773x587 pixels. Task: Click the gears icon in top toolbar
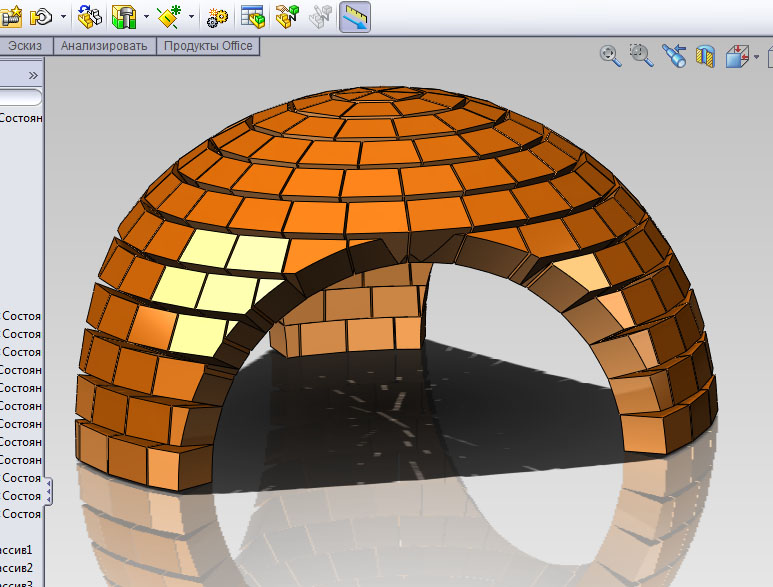[217, 17]
